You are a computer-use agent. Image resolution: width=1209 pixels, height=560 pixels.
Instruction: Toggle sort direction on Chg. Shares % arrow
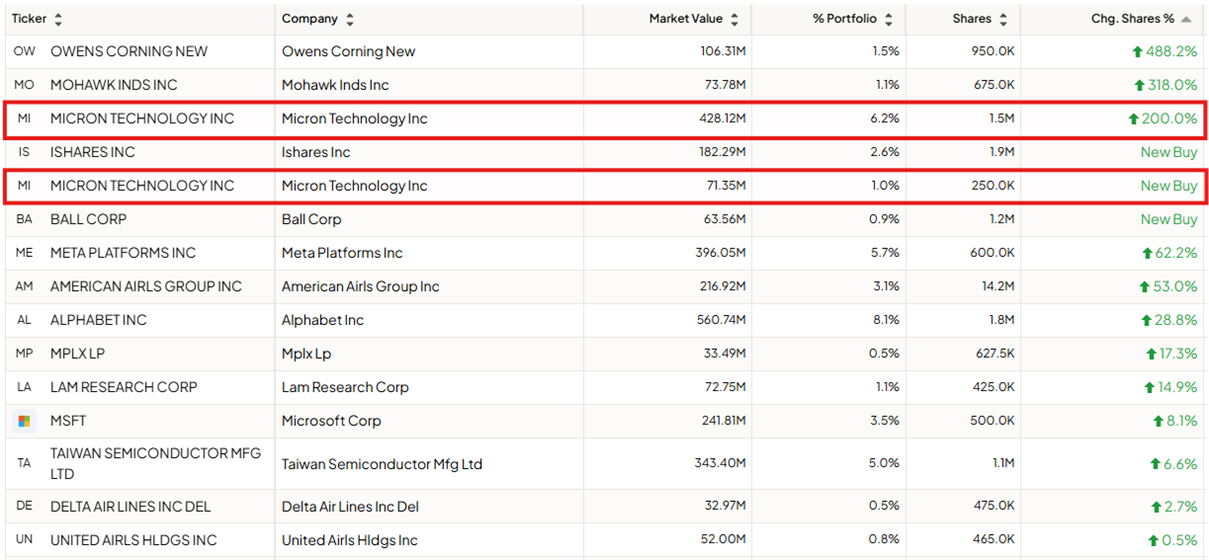point(1186,19)
